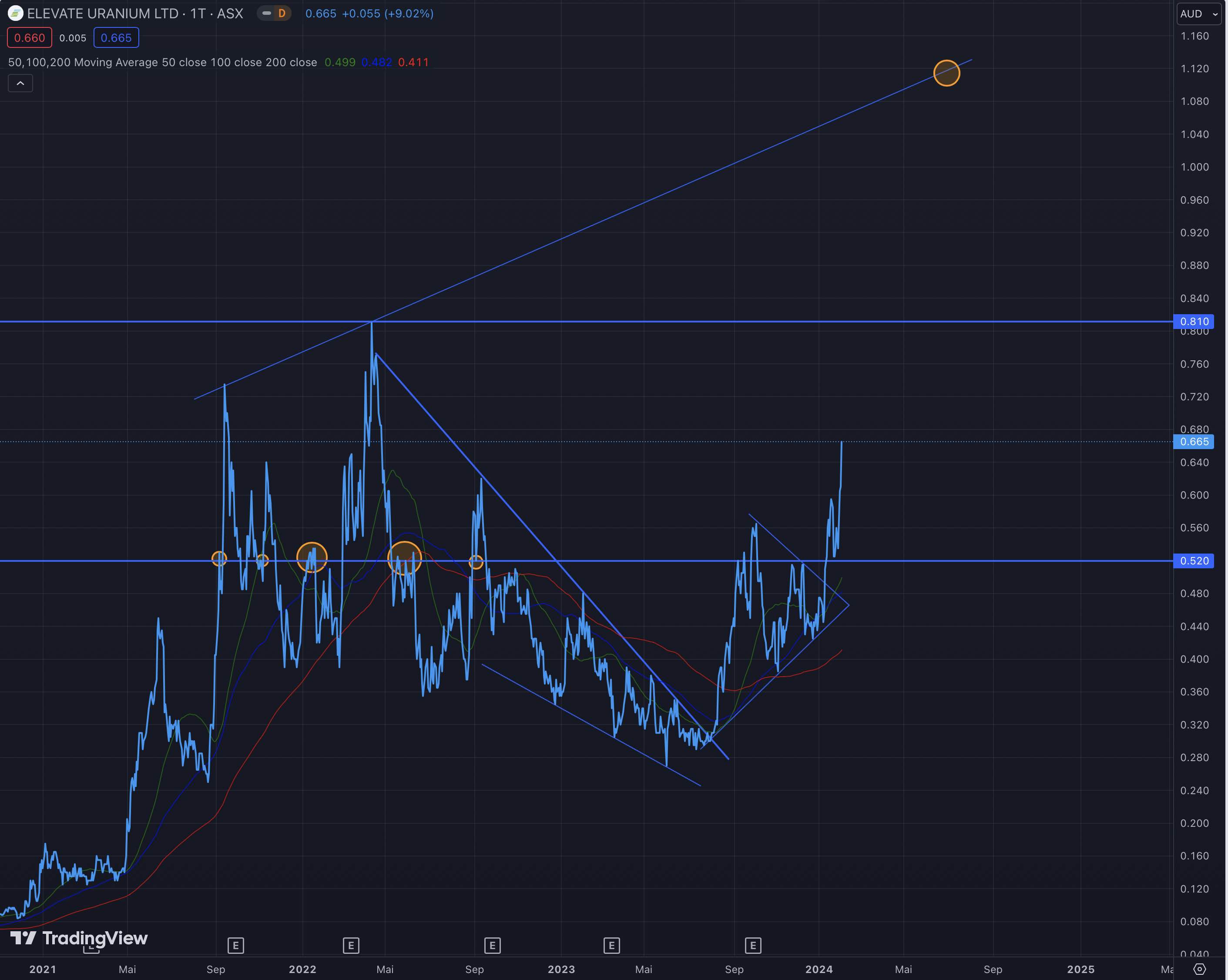
Task: Open the AUD currency dropdown
Action: pyautogui.click(x=1198, y=13)
